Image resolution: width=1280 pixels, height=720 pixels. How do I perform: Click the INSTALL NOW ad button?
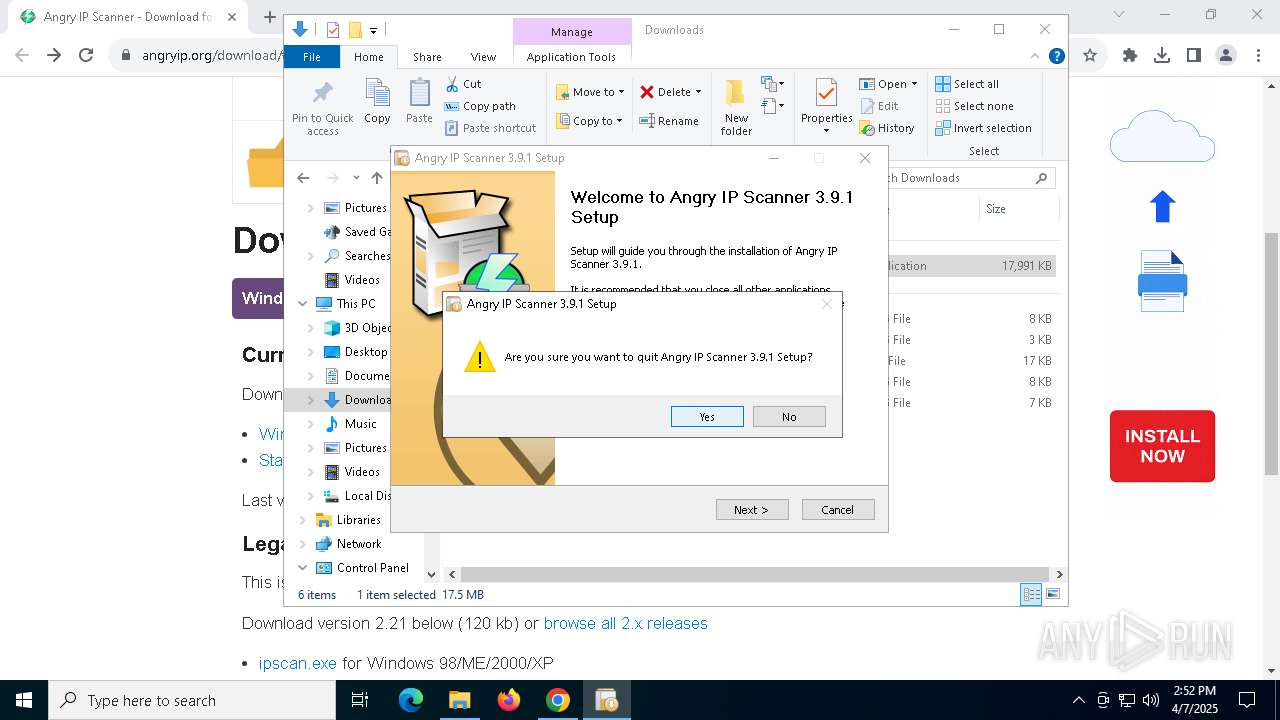tap(1162, 446)
